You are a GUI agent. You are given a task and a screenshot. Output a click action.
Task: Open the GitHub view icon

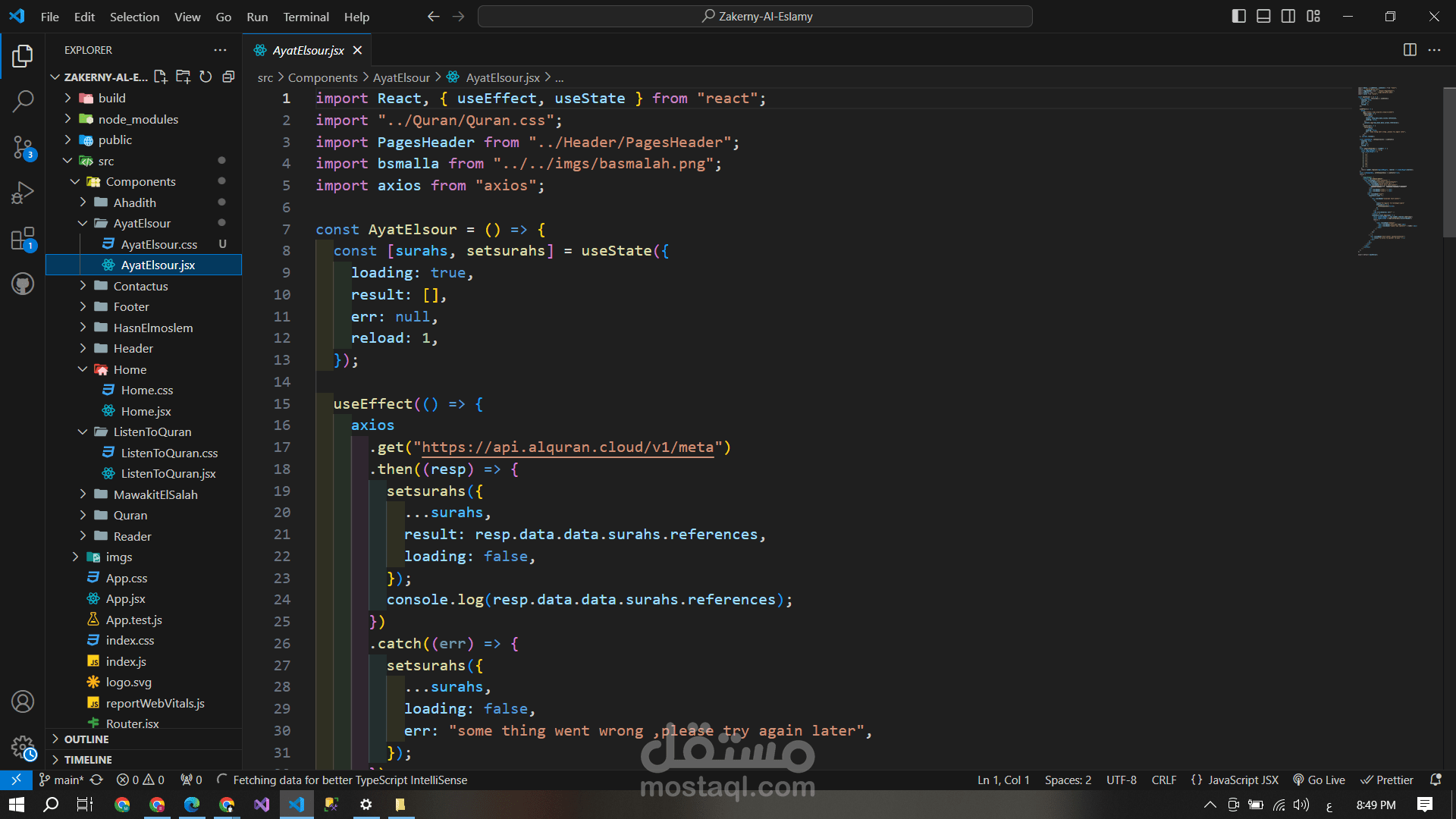(23, 284)
